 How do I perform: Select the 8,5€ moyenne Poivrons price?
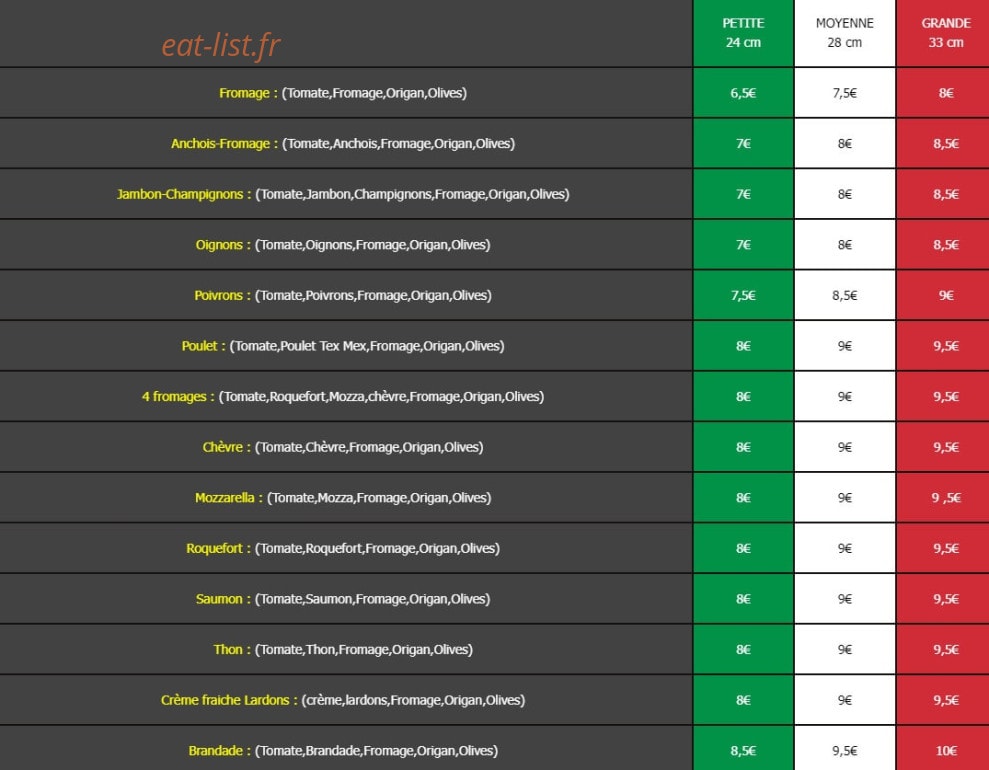(x=845, y=295)
